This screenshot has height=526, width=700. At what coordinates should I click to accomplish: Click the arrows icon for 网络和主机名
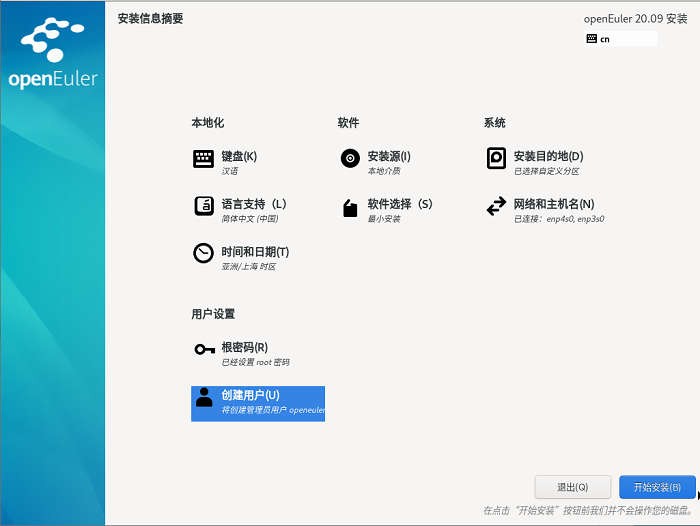point(496,206)
